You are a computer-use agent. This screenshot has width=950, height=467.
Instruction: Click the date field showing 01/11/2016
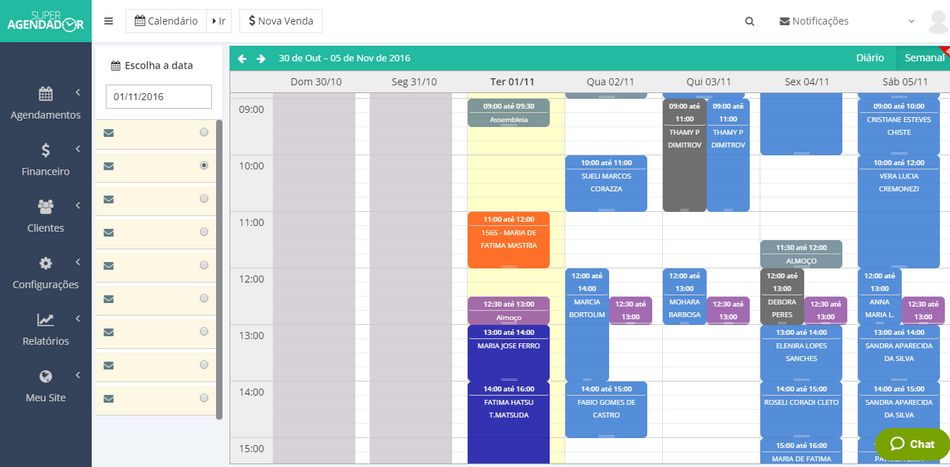click(x=159, y=96)
